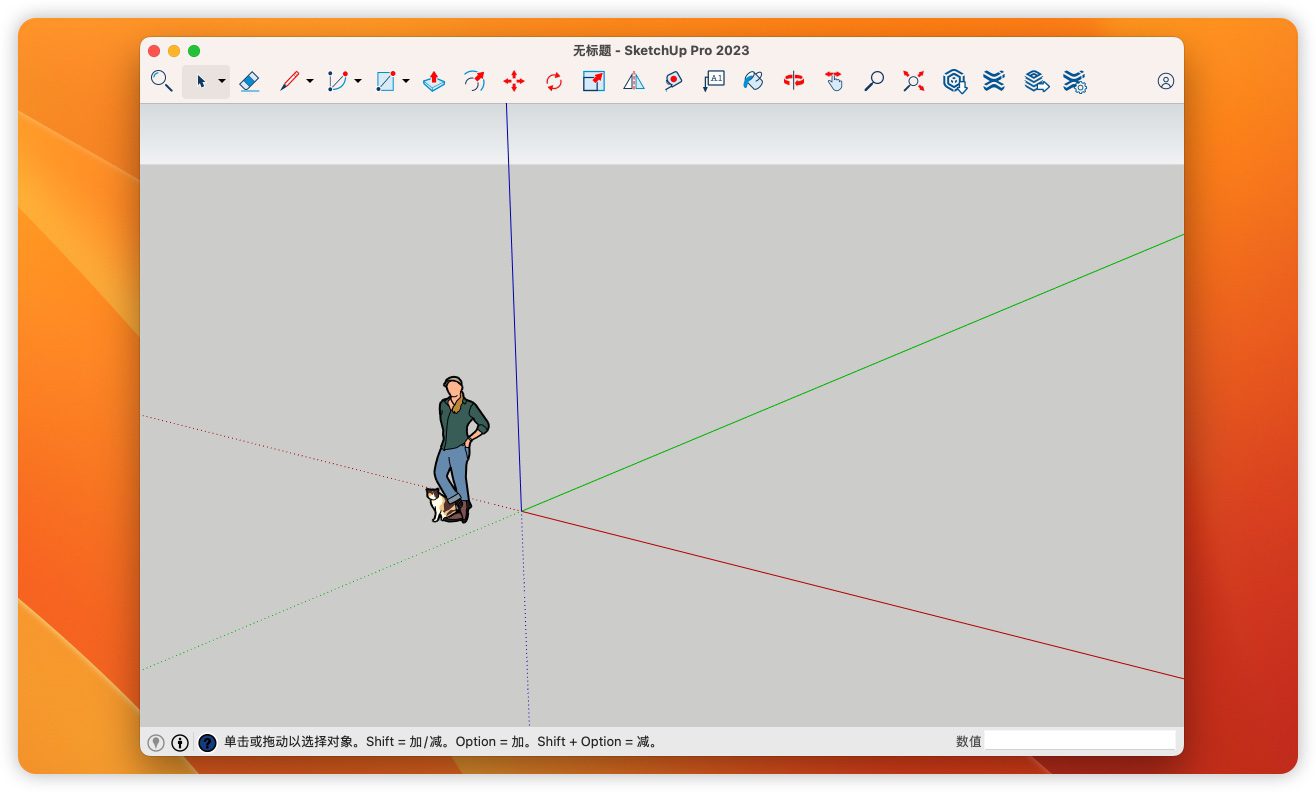Select the Orbit tool
This screenshot has height=792, width=1316.
794,81
